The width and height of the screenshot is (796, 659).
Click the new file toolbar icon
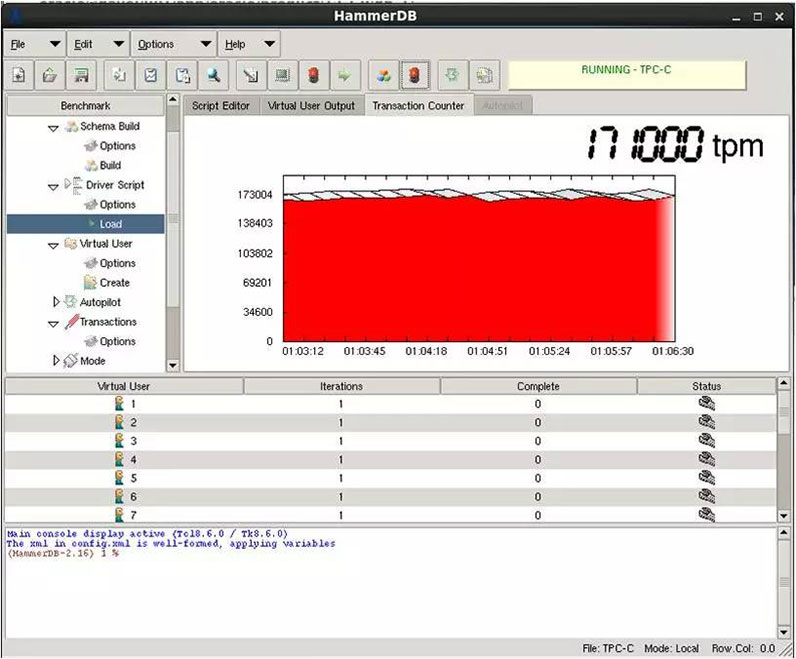19,76
